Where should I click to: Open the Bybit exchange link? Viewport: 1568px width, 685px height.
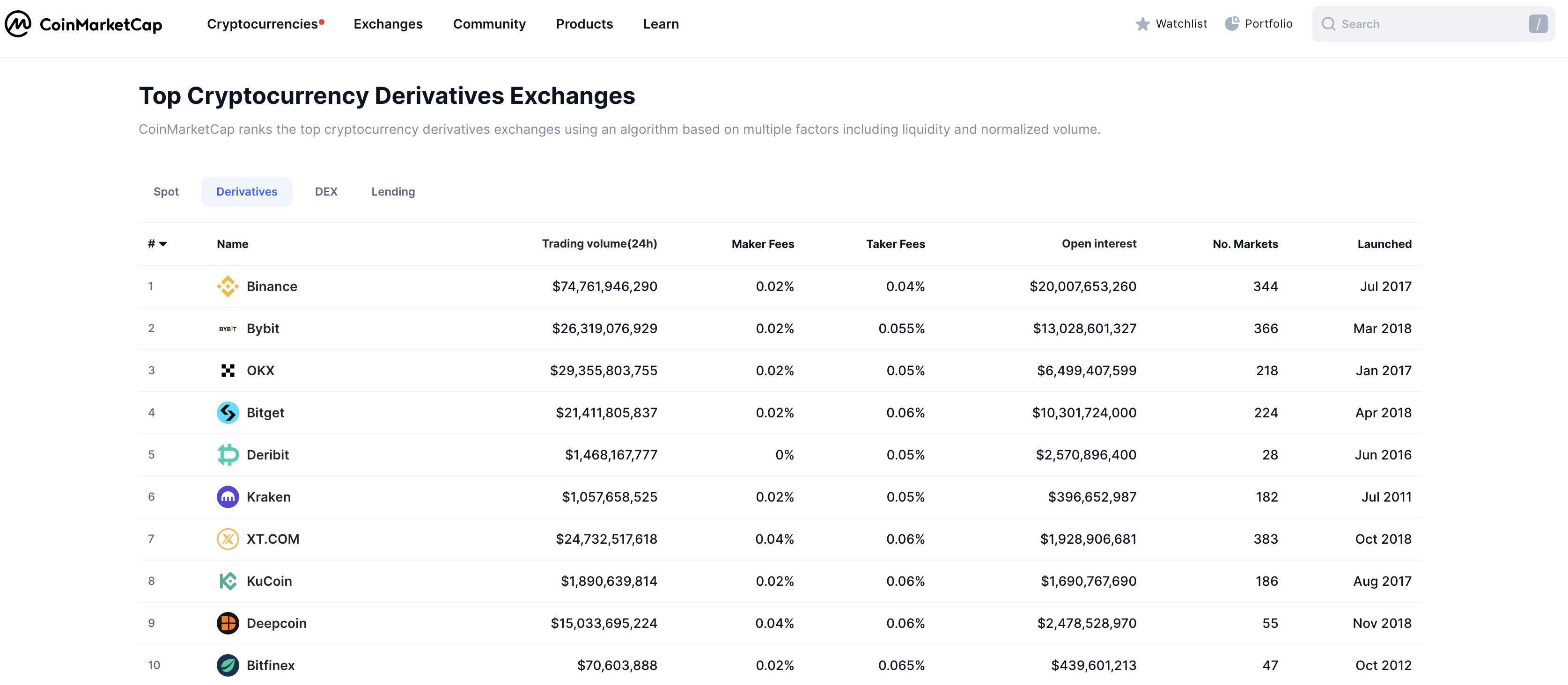tap(263, 328)
